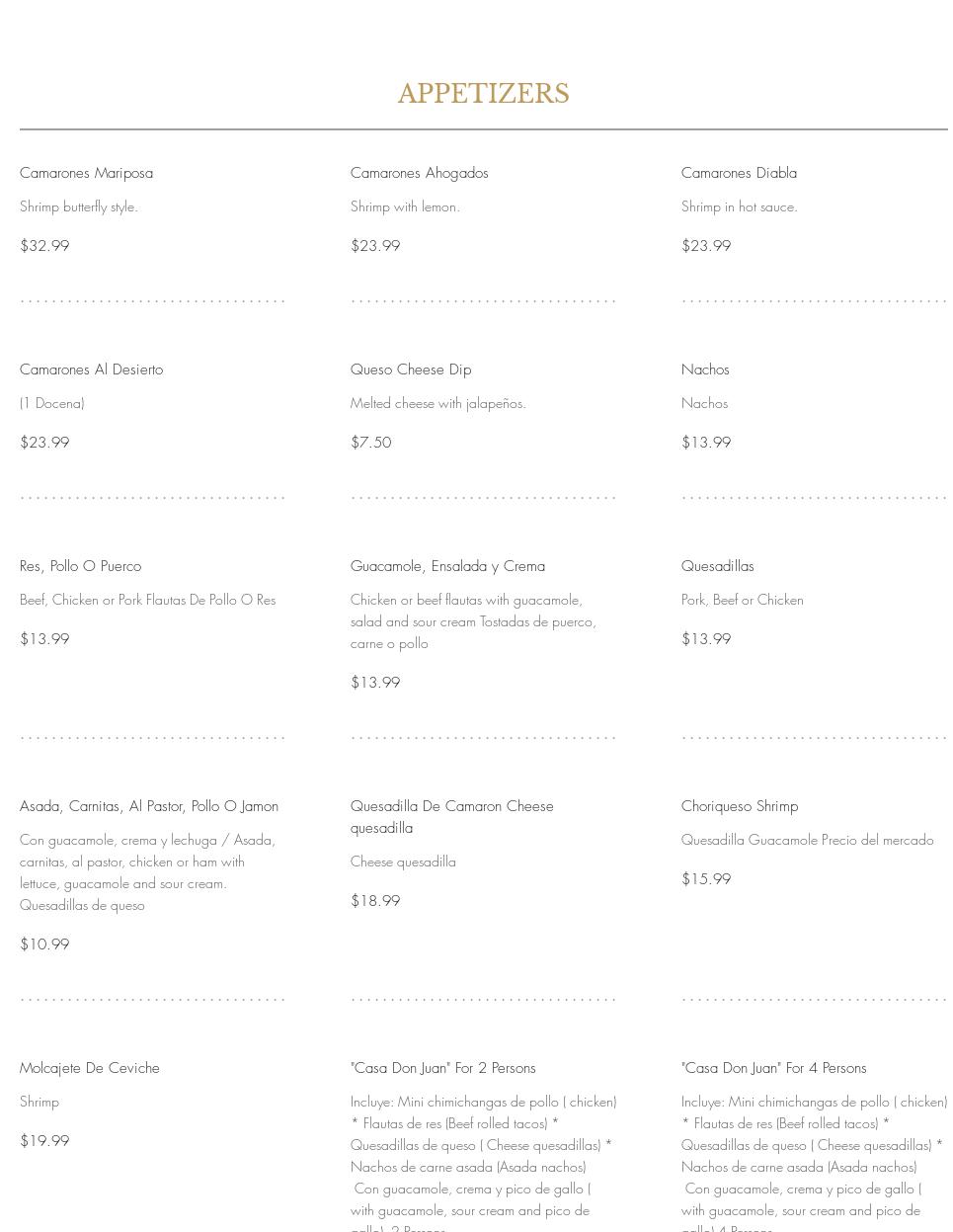Image resolution: width=953 pixels, height=1232 pixels.
Task: Choose the Camarones Al Desierto title
Action: click(91, 370)
